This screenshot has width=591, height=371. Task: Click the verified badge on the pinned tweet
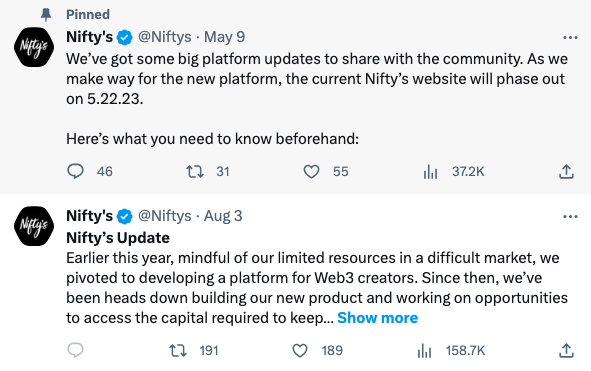tap(125, 37)
